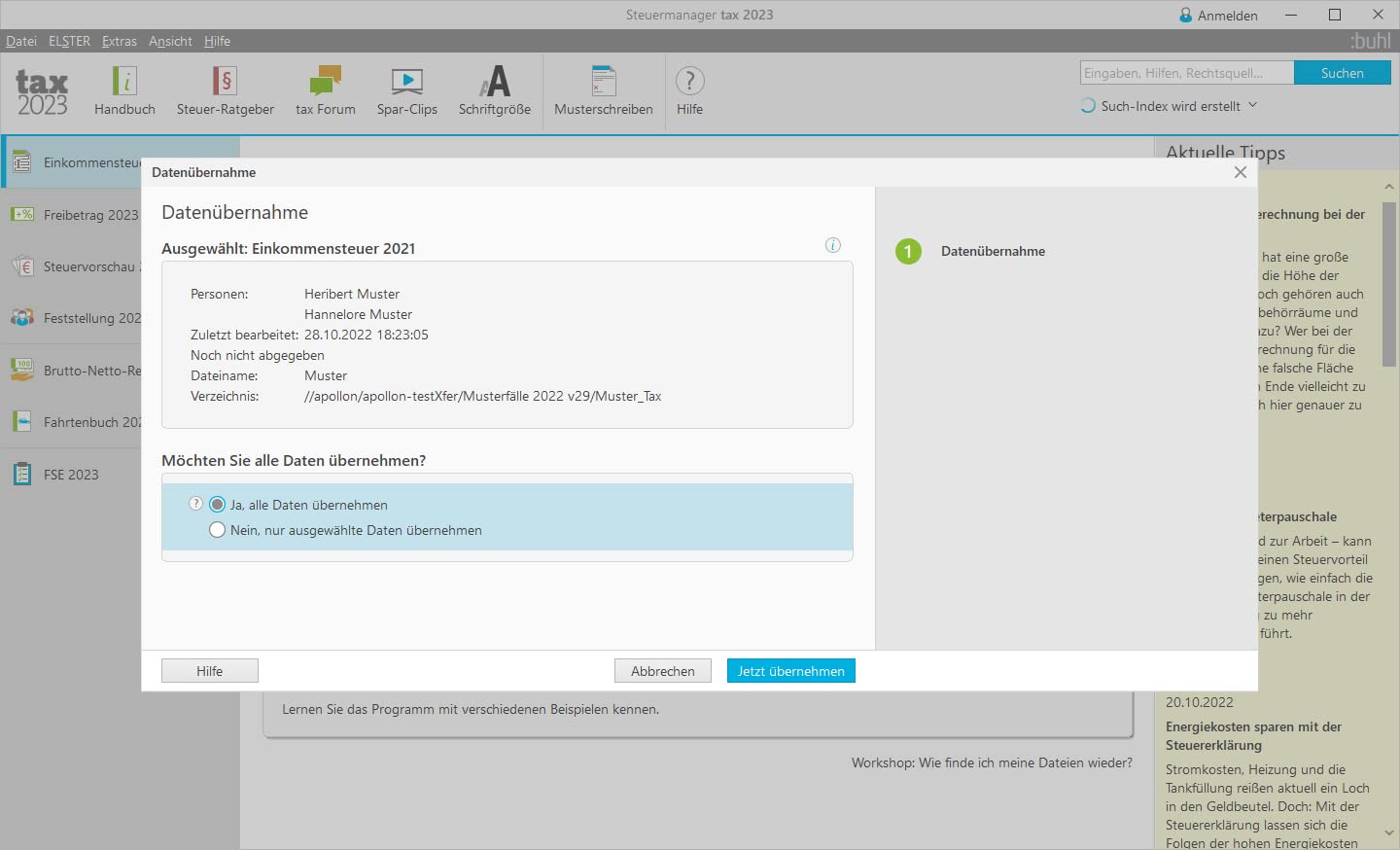Click the Abbrechen button
Viewport: 1400px width, 850px height.
(663, 671)
